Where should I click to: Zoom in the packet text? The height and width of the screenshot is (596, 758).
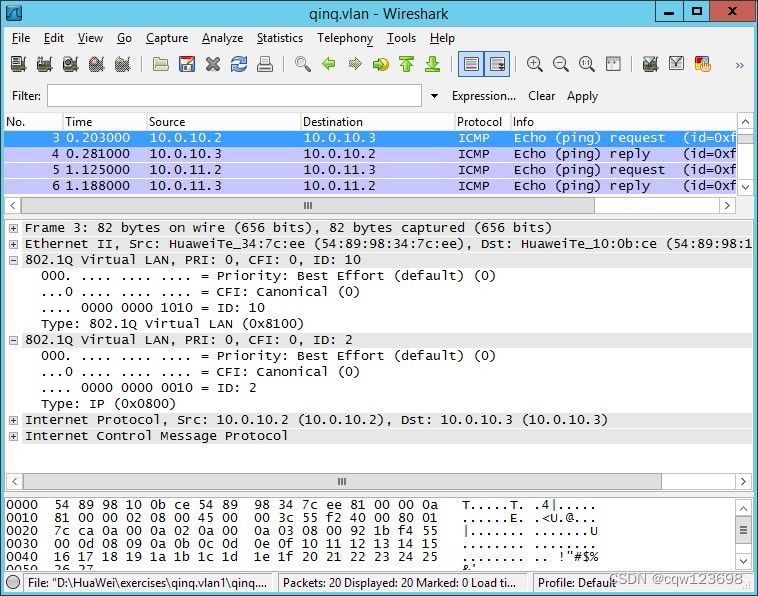pos(535,64)
